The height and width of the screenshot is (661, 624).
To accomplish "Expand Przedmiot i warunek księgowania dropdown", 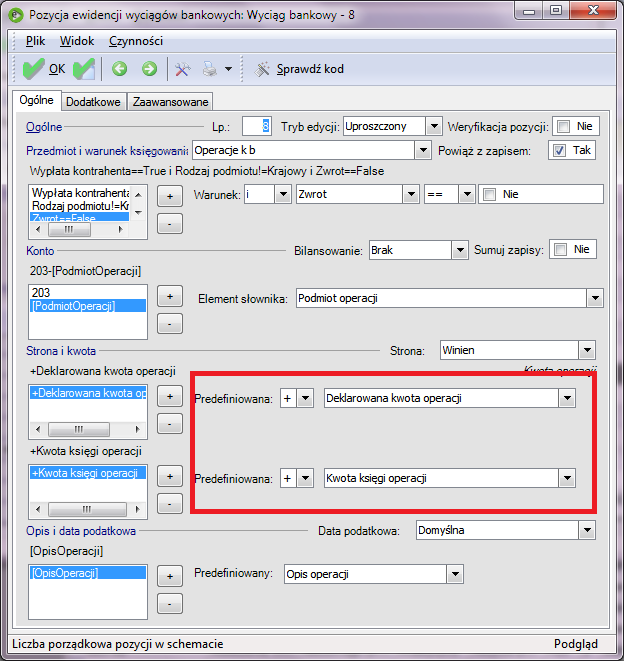I will point(422,150).
